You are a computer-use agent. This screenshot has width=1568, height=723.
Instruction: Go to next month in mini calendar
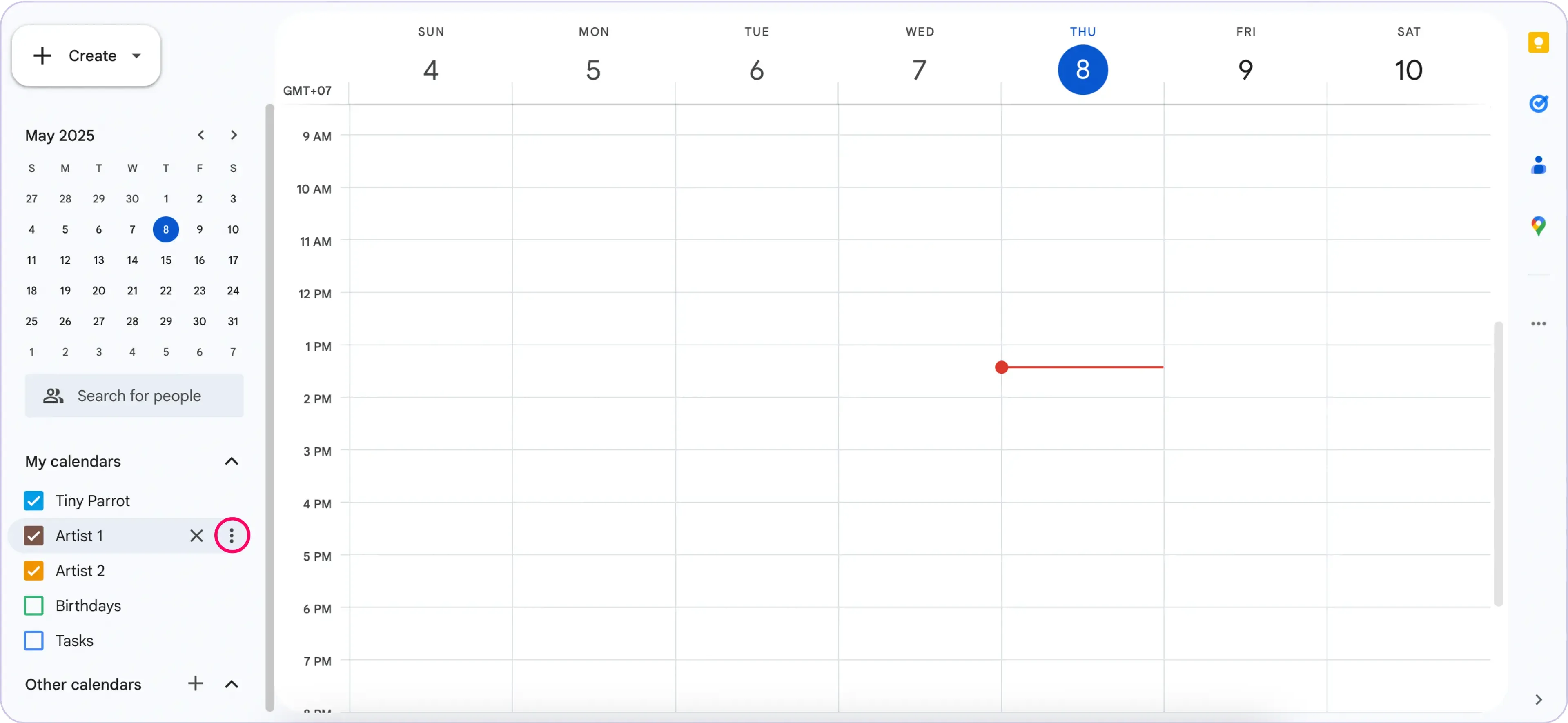click(x=234, y=135)
